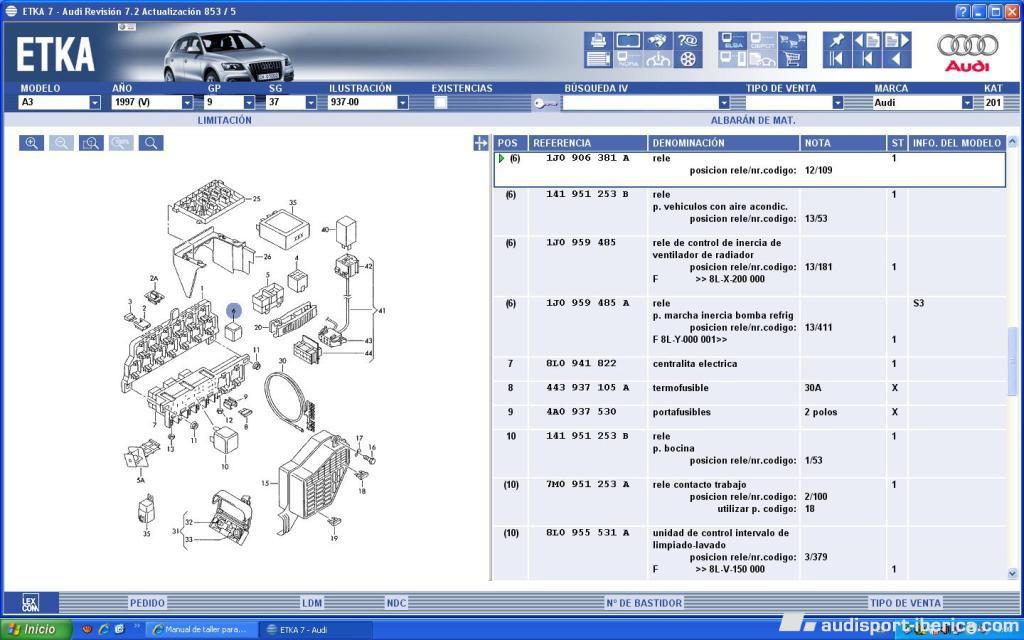Open the single shopping cart icon
This screenshot has width=1024, height=640.
(x=792, y=59)
